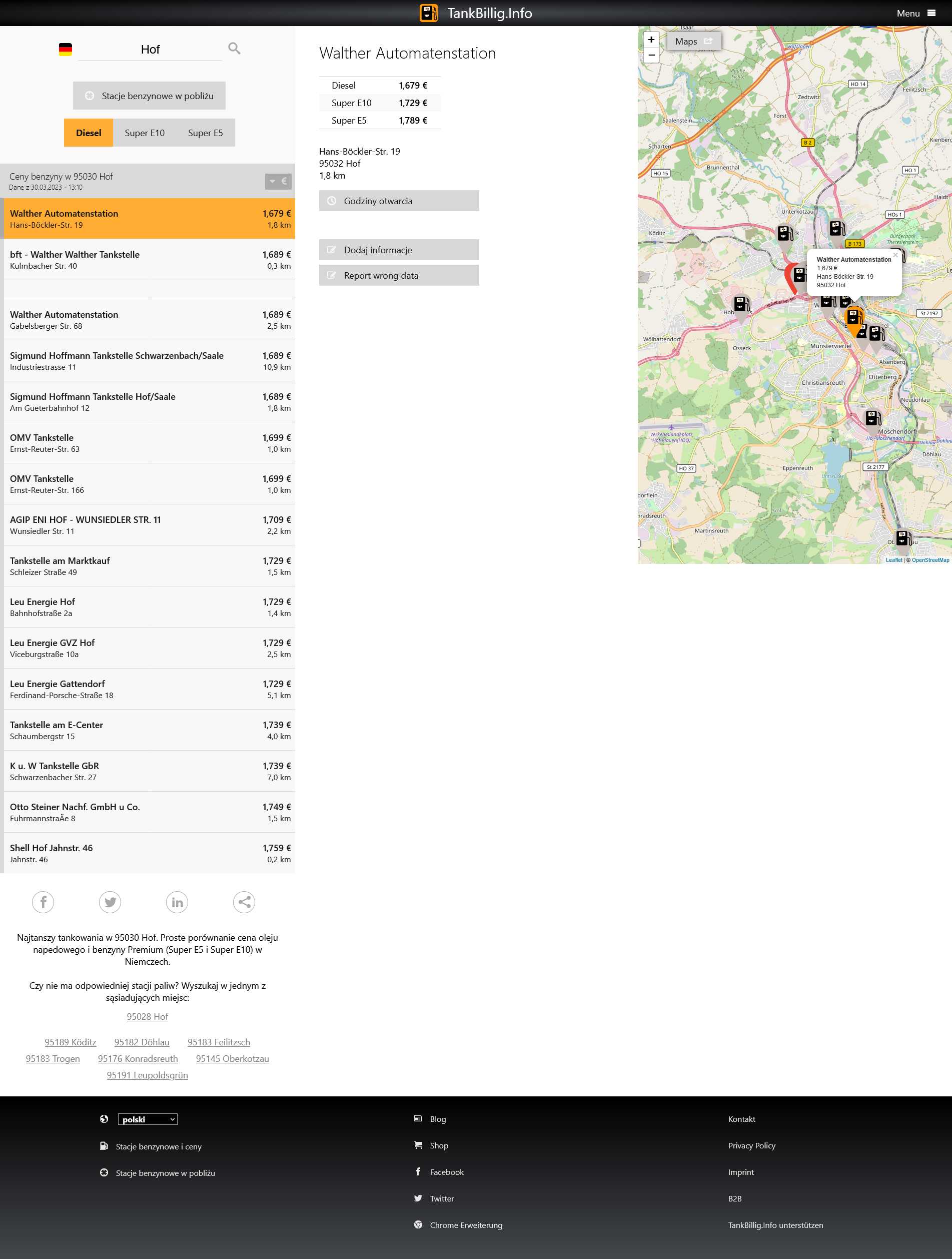952x1259 pixels.
Task: Share via the Twitter circle icon
Action: tap(110, 902)
